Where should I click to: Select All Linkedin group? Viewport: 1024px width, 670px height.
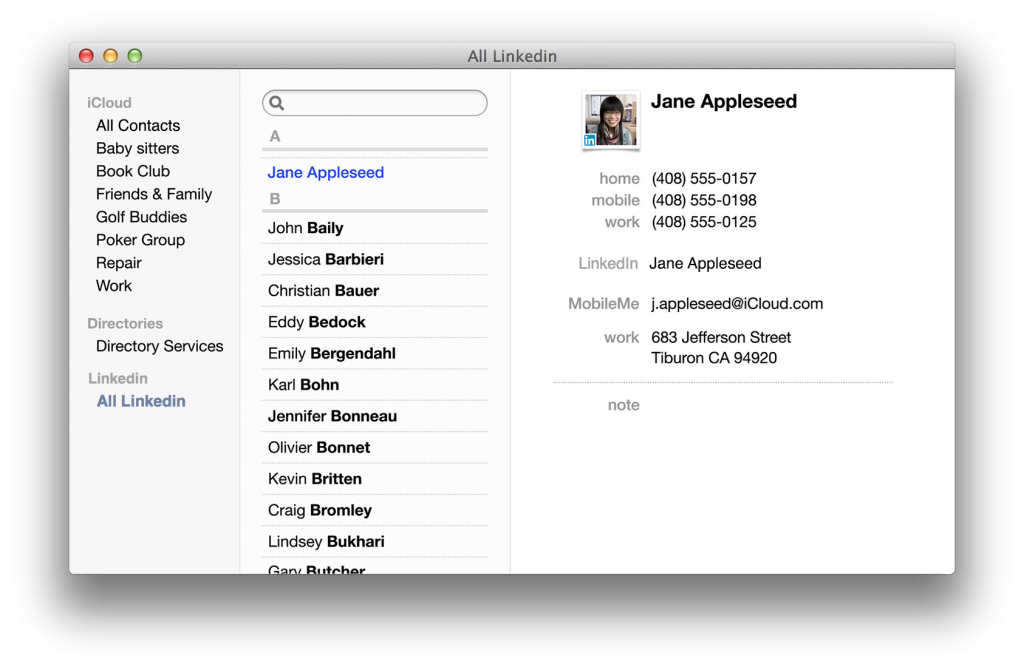pos(141,401)
